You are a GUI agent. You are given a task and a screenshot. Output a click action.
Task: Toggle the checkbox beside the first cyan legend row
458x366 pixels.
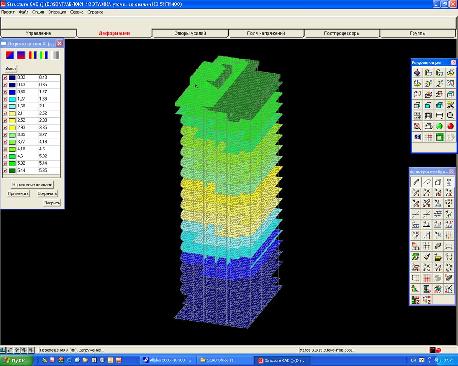coord(5,99)
